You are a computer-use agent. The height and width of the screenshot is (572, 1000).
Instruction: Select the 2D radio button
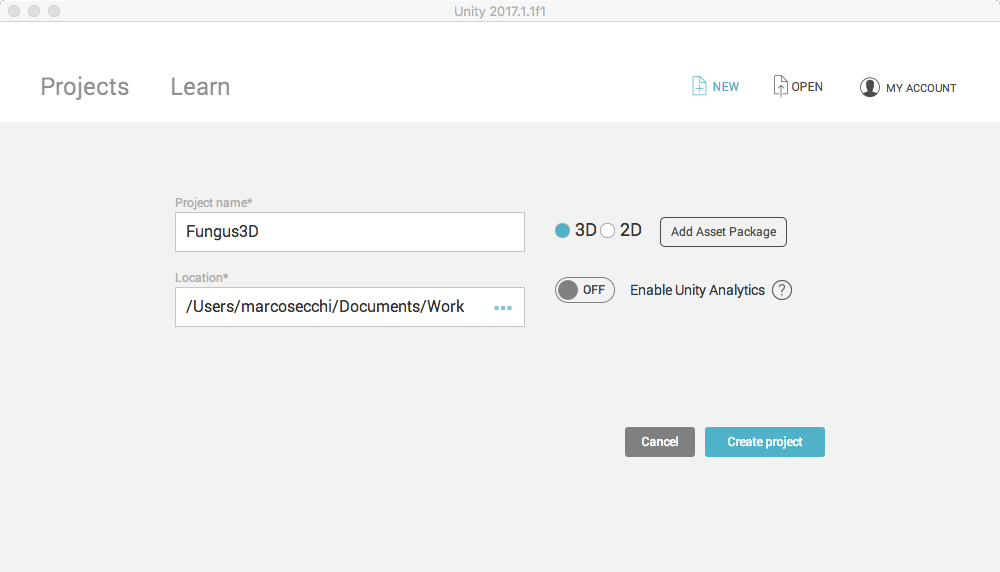[x=607, y=231]
